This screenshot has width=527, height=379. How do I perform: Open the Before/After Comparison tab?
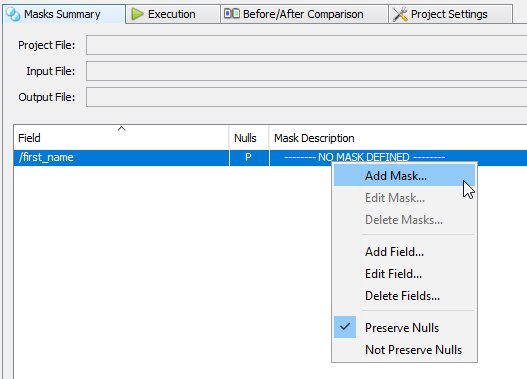tap(304, 14)
